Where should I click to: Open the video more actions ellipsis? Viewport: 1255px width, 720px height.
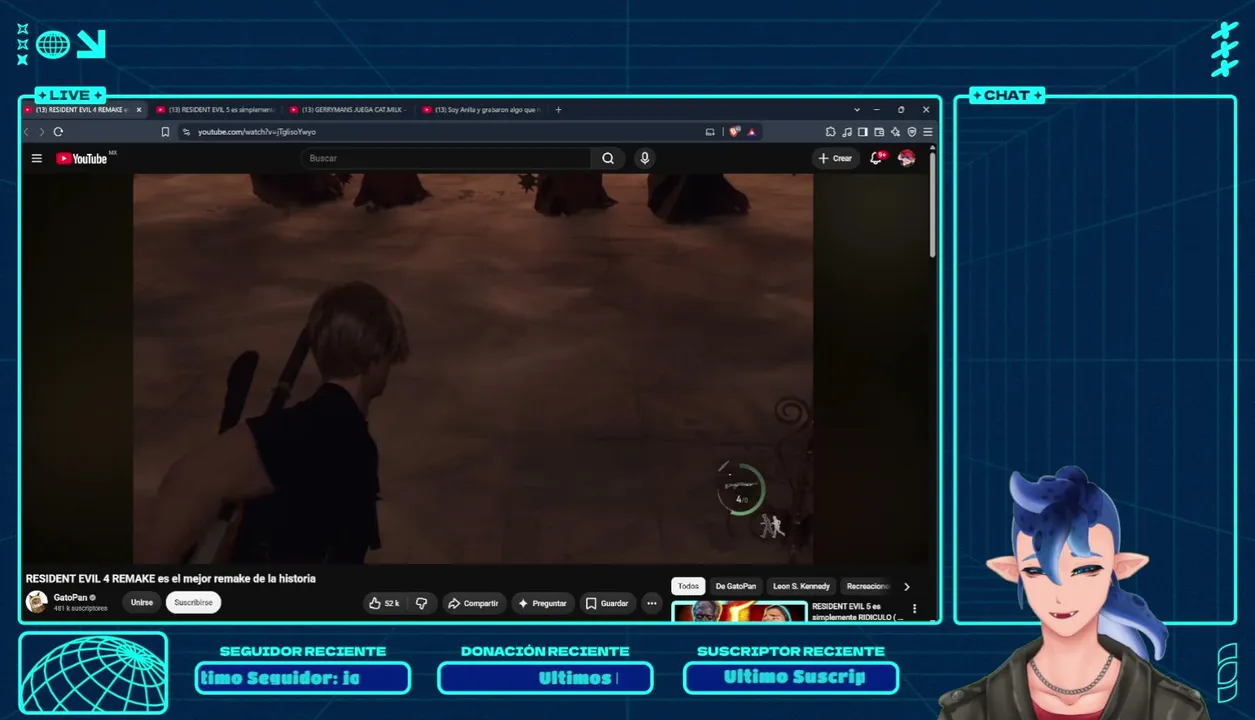click(651, 603)
